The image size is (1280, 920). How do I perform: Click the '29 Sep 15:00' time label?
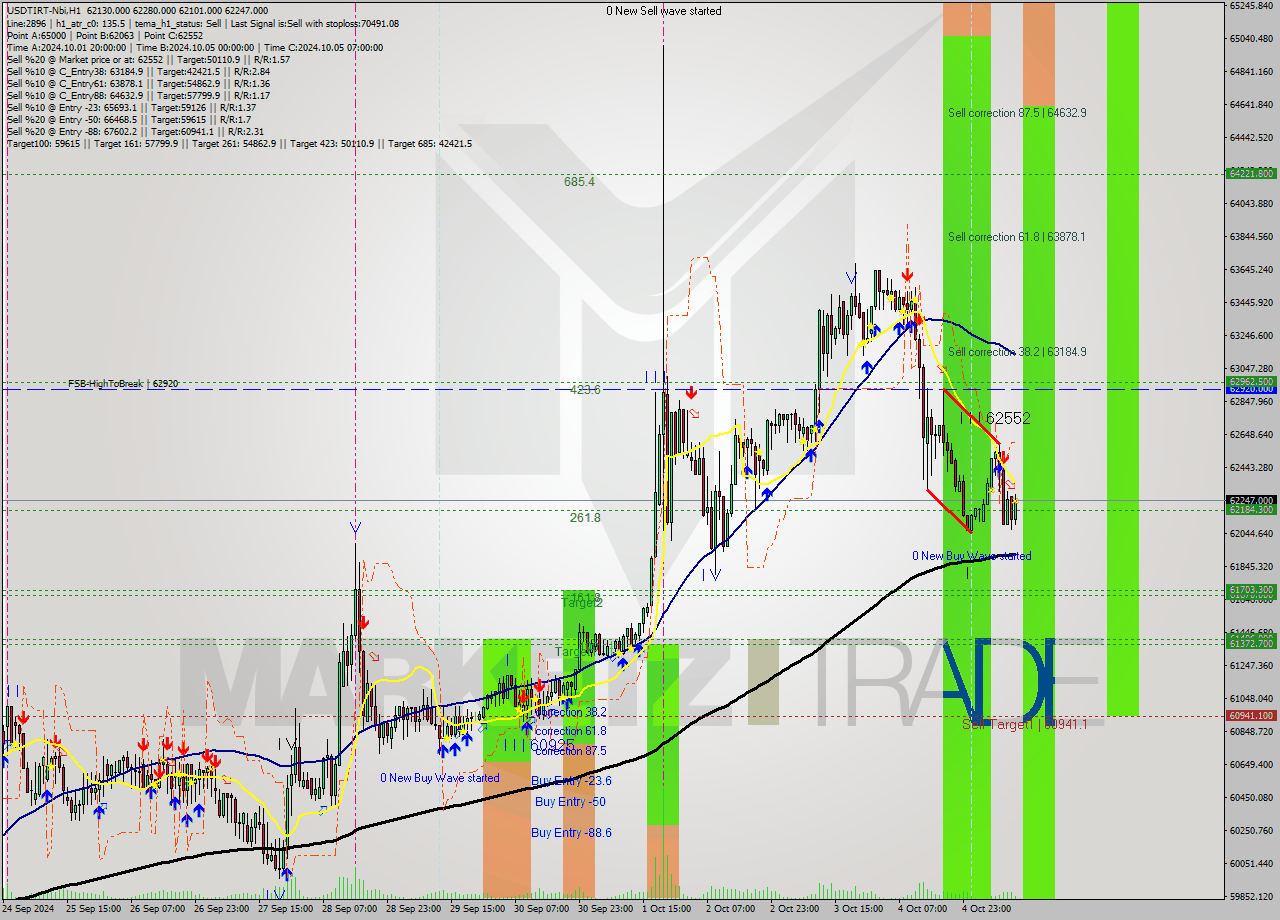[479, 909]
